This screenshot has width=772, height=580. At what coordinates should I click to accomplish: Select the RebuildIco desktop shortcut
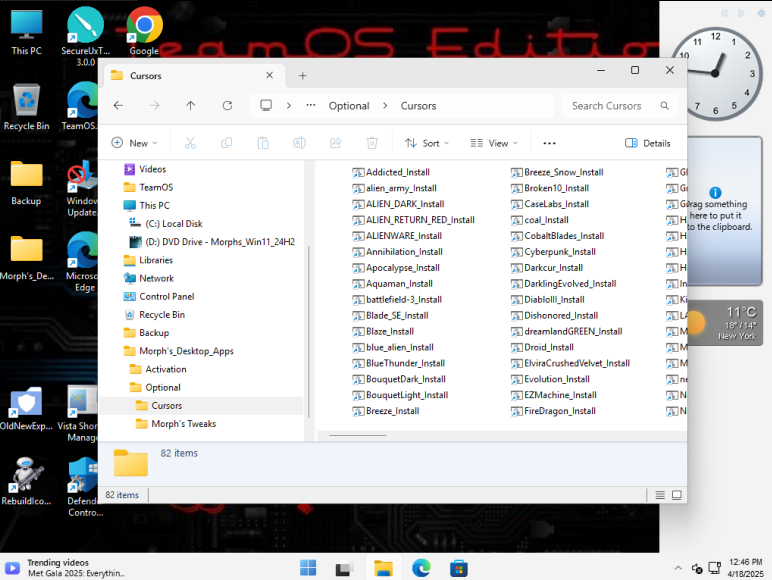coord(26,481)
